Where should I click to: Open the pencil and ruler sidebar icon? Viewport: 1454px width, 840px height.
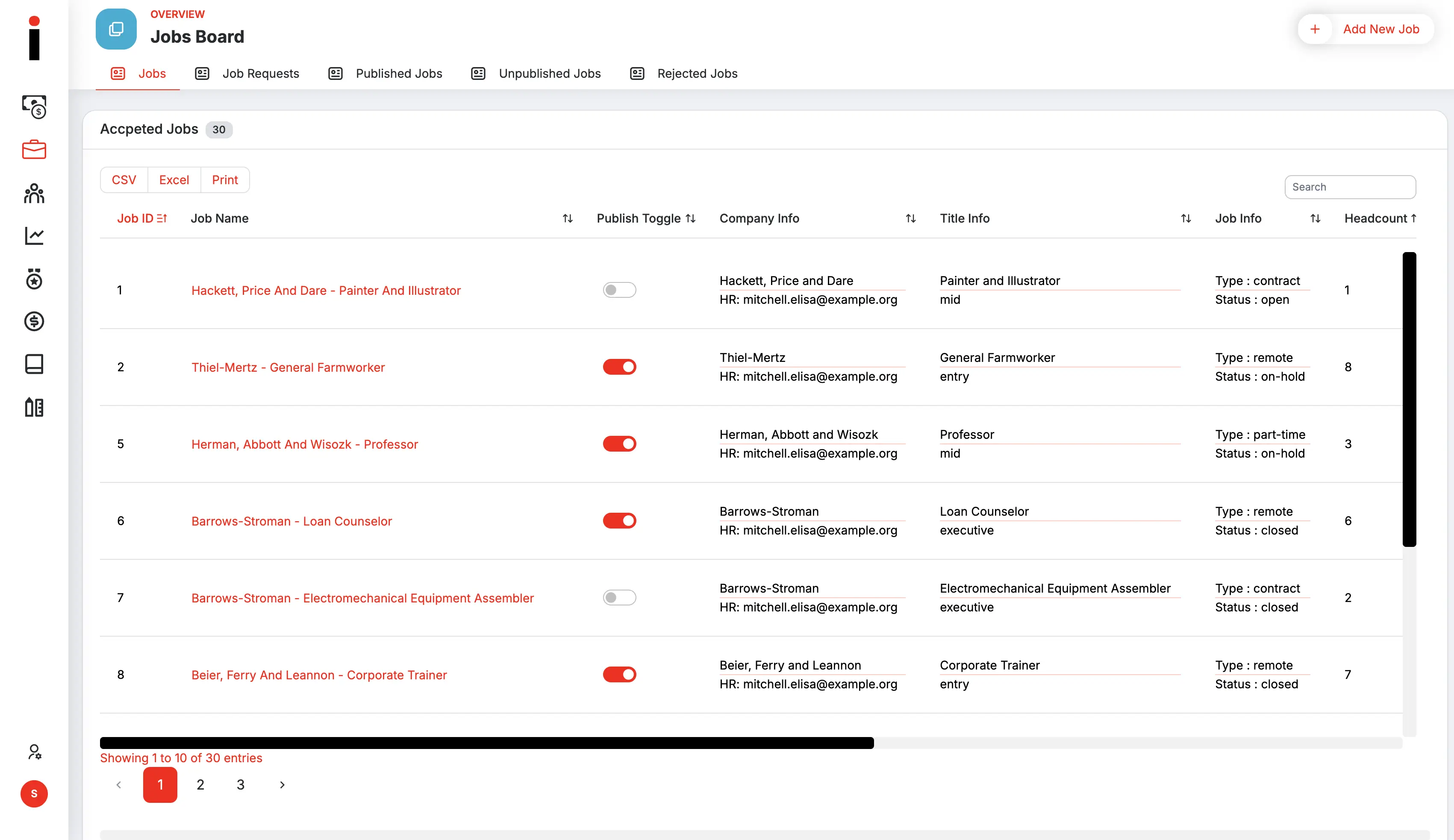[x=34, y=407]
